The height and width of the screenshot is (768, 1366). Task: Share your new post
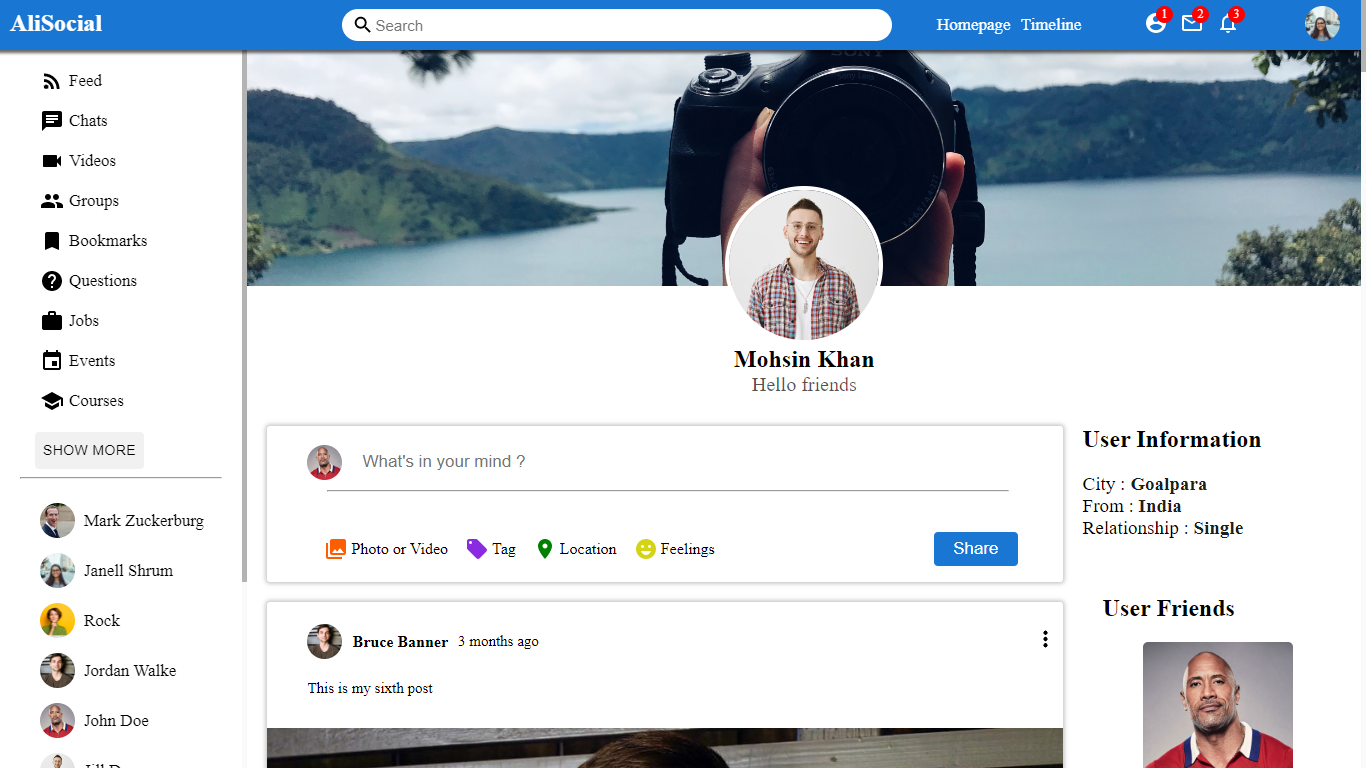click(975, 548)
